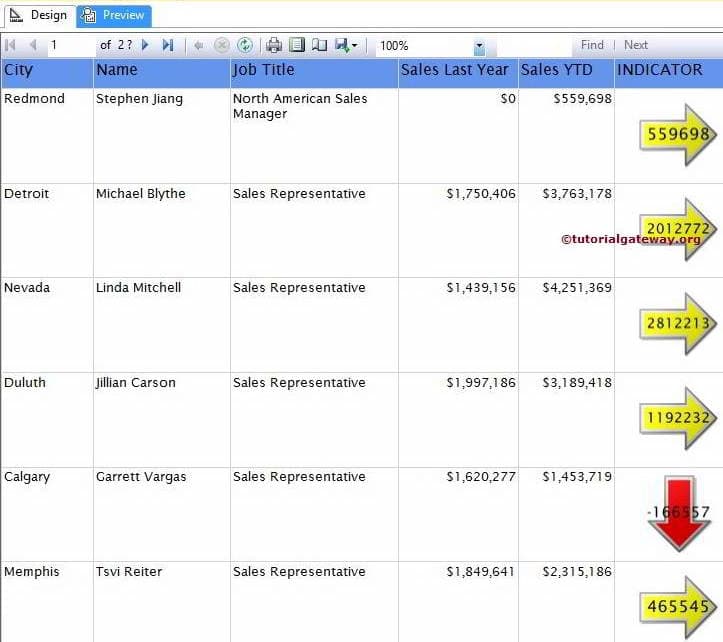Click the $1,849,641 Sales Last Year value
Image resolution: width=723 pixels, height=642 pixels.
pyautogui.click(x=481, y=572)
